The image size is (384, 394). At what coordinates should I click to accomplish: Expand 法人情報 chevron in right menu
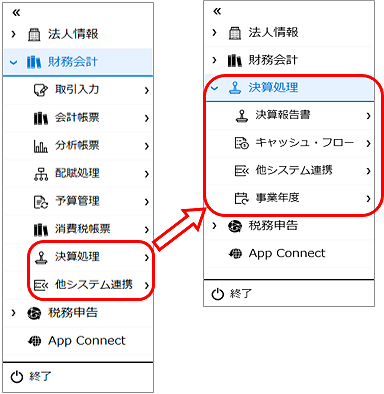click(214, 32)
